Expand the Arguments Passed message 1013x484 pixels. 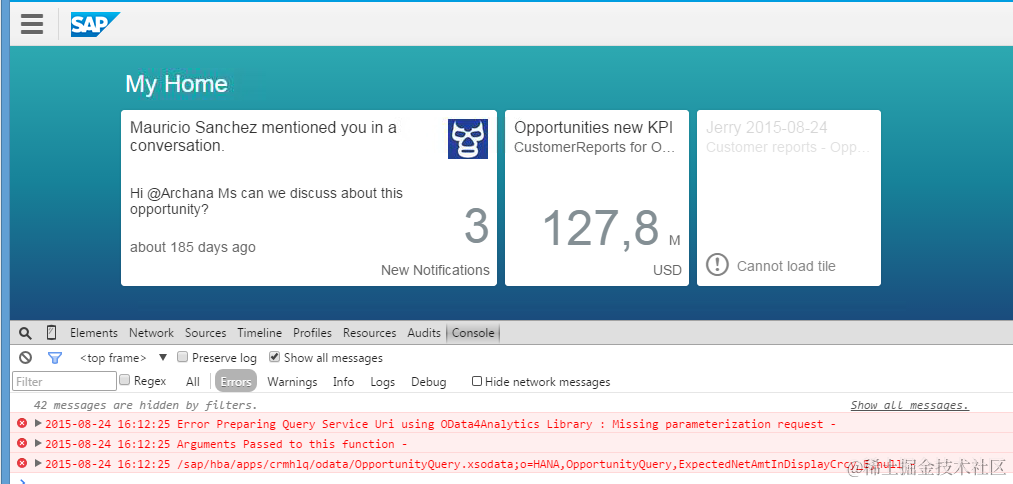38,443
